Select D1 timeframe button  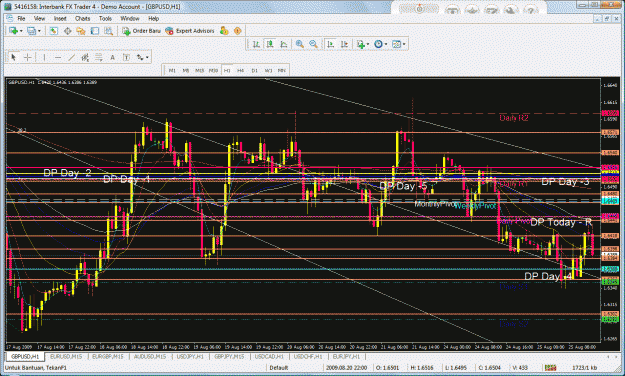tap(254, 70)
